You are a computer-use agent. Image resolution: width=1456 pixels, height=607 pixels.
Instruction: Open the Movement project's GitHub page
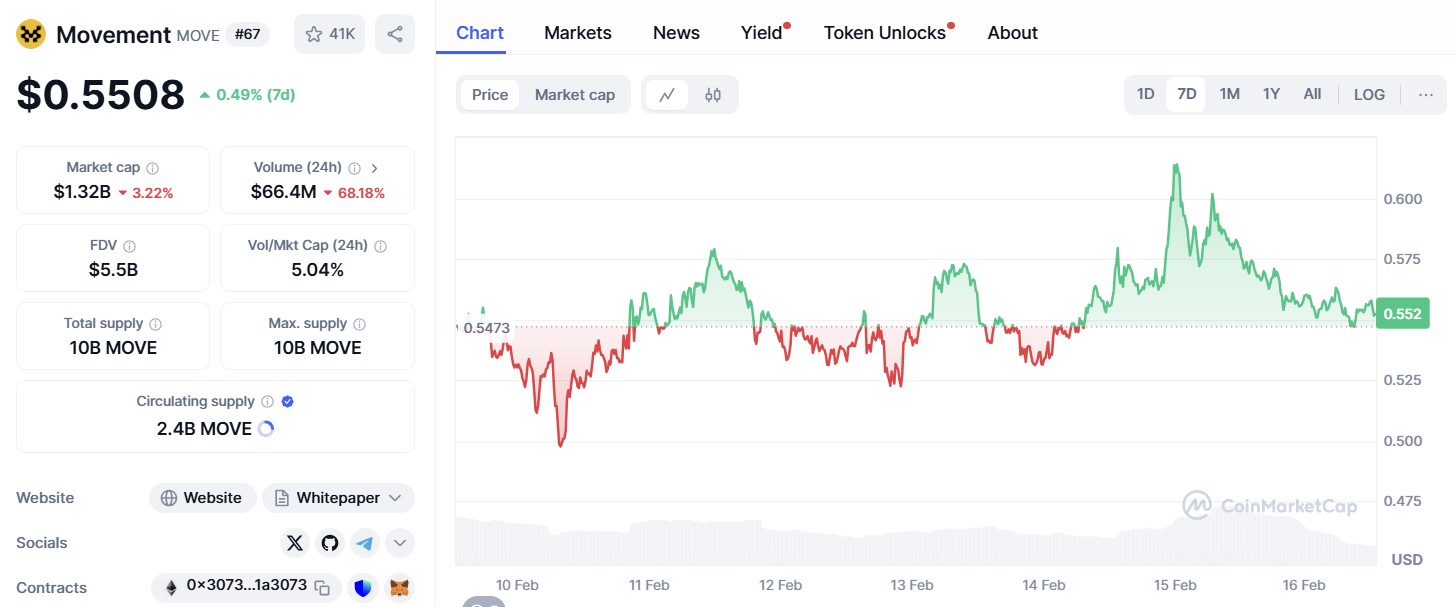point(329,542)
